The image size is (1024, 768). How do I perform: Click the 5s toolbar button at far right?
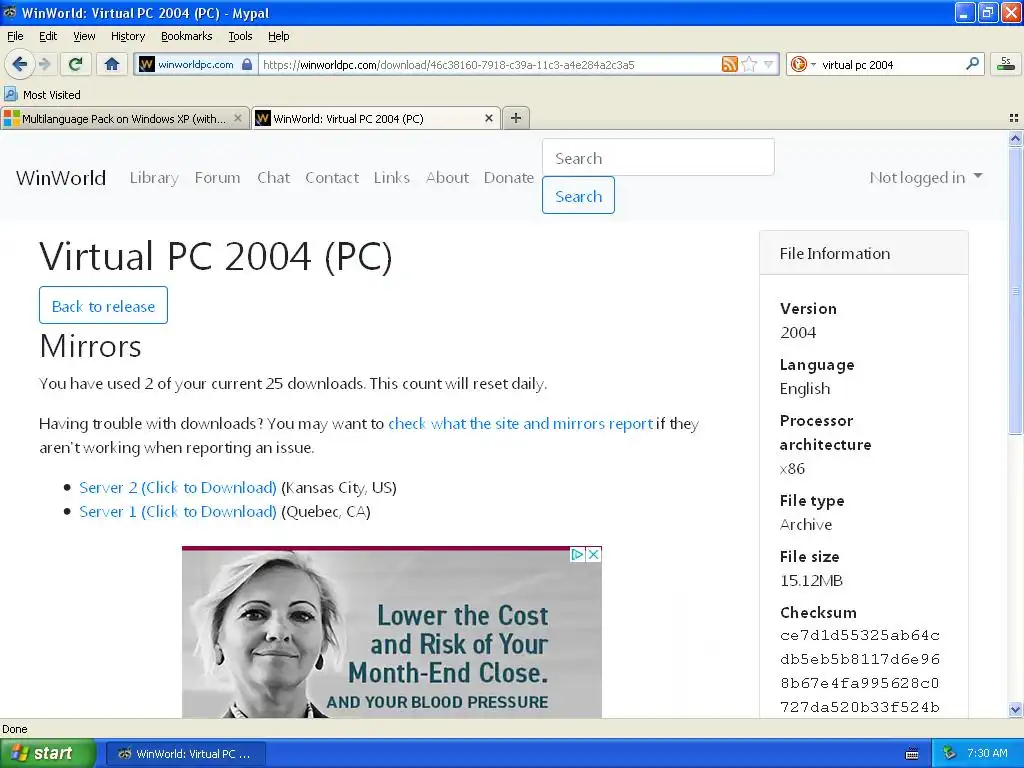pos(1006,64)
